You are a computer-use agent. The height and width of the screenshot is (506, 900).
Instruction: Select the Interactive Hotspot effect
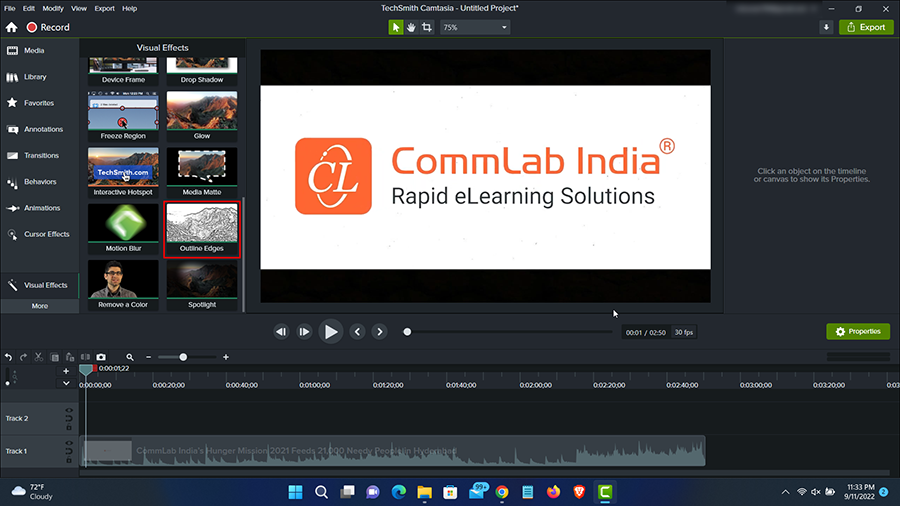[123, 173]
